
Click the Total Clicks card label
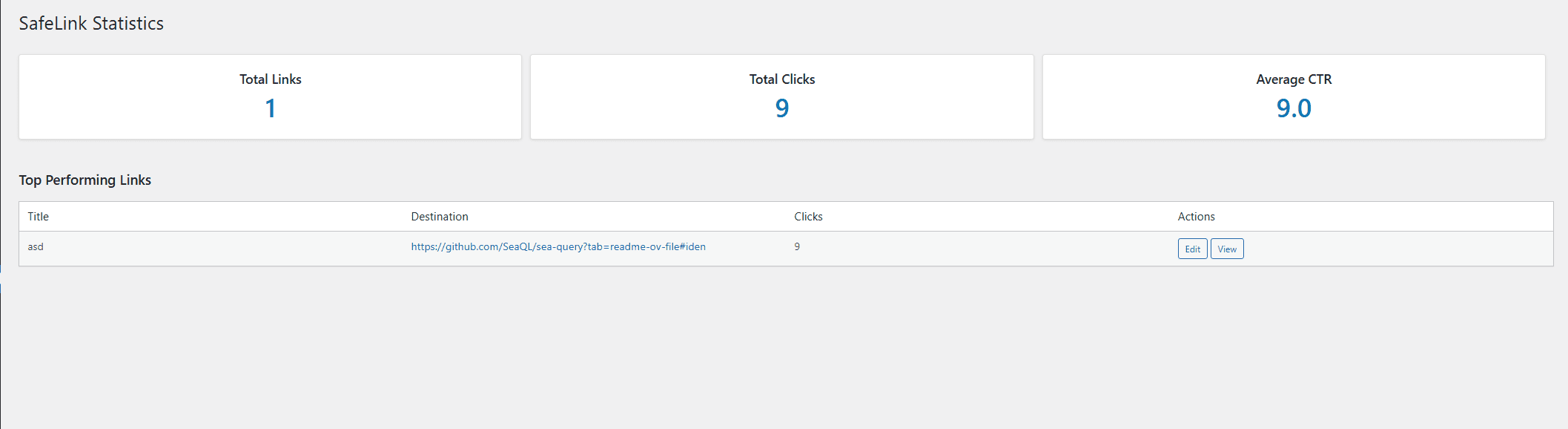click(x=782, y=79)
